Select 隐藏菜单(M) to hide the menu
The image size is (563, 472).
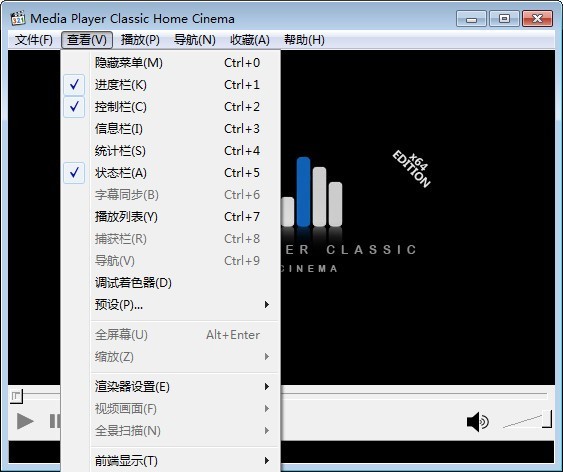171,63
